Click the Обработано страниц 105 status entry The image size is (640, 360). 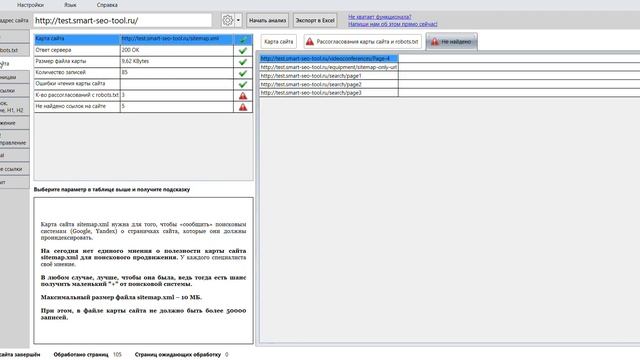tap(88, 355)
